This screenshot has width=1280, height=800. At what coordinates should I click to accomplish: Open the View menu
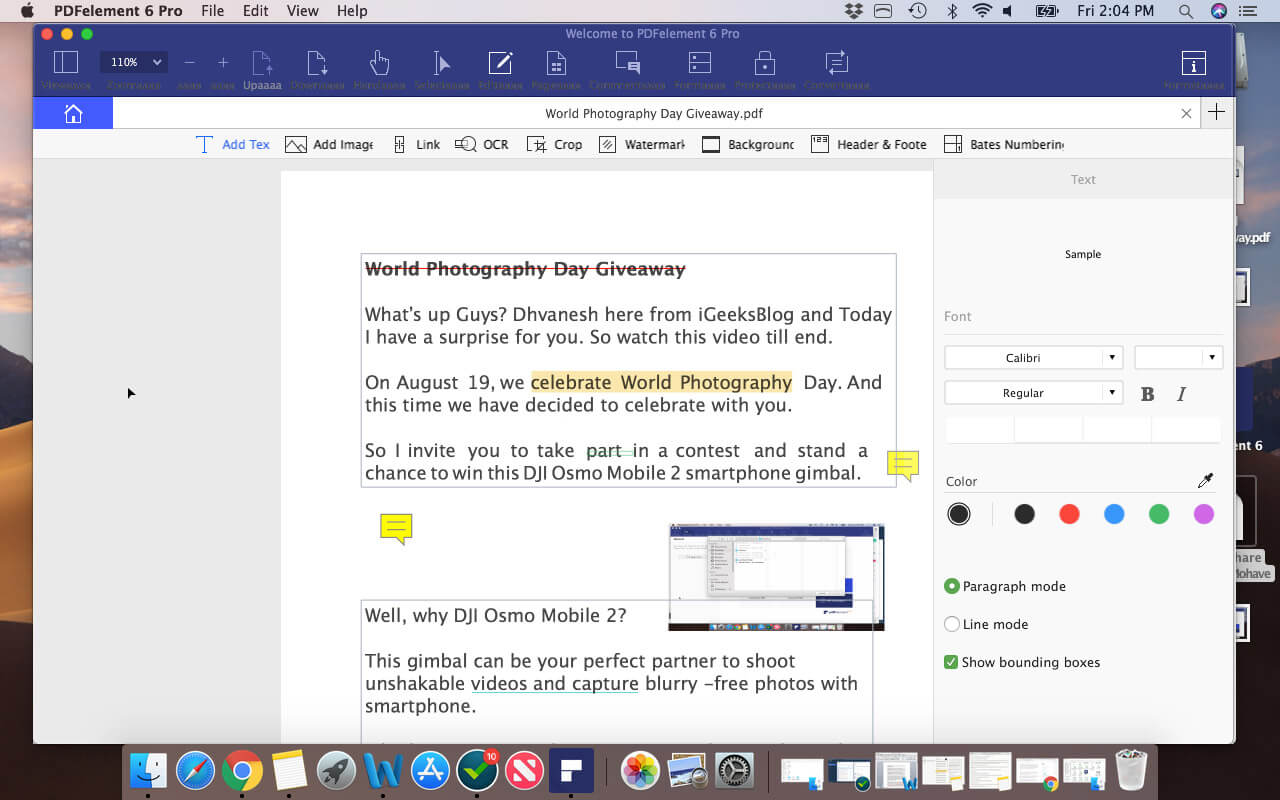pos(302,11)
